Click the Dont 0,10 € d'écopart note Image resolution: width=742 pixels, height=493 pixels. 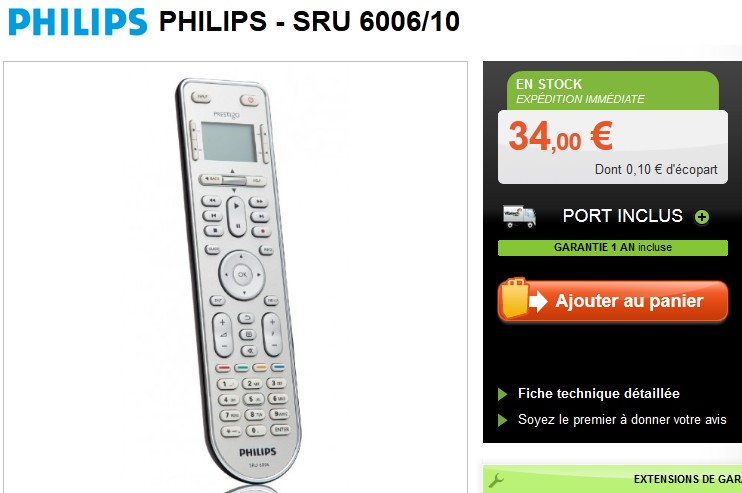tap(656, 169)
